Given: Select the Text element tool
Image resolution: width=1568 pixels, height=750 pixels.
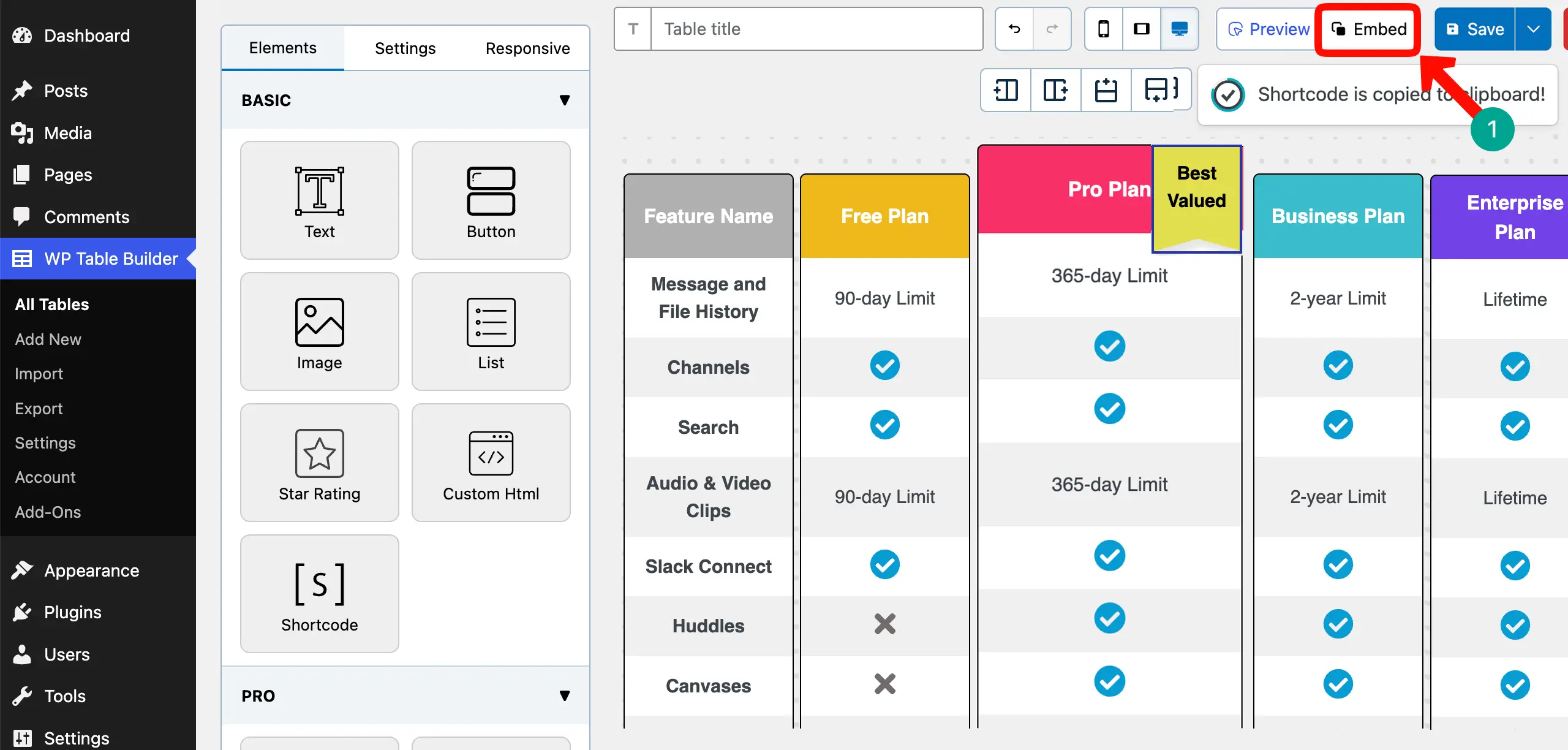Looking at the screenshot, I should click(319, 200).
